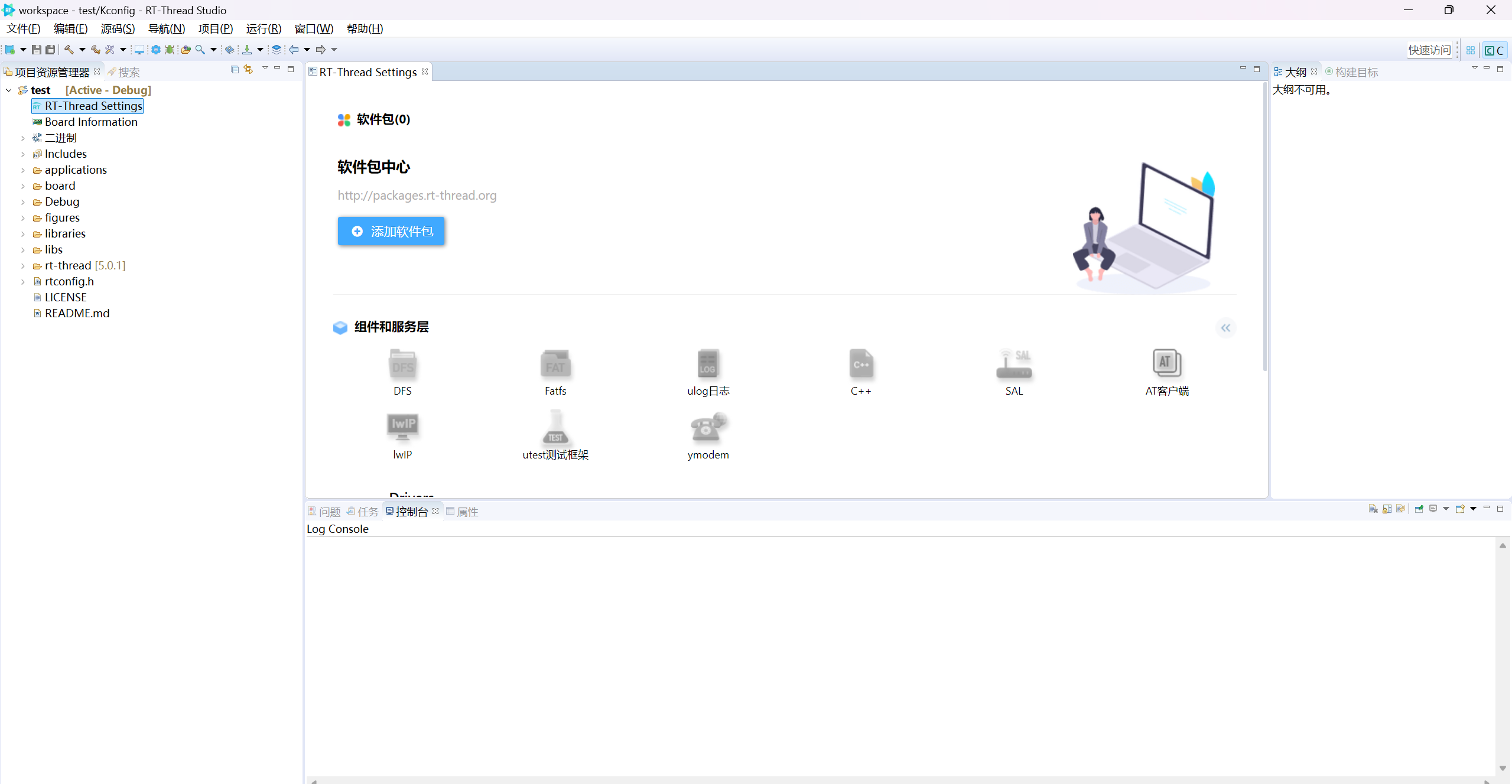Click the 快速访问 quick access field
1512x784 pixels.
(x=1429, y=50)
